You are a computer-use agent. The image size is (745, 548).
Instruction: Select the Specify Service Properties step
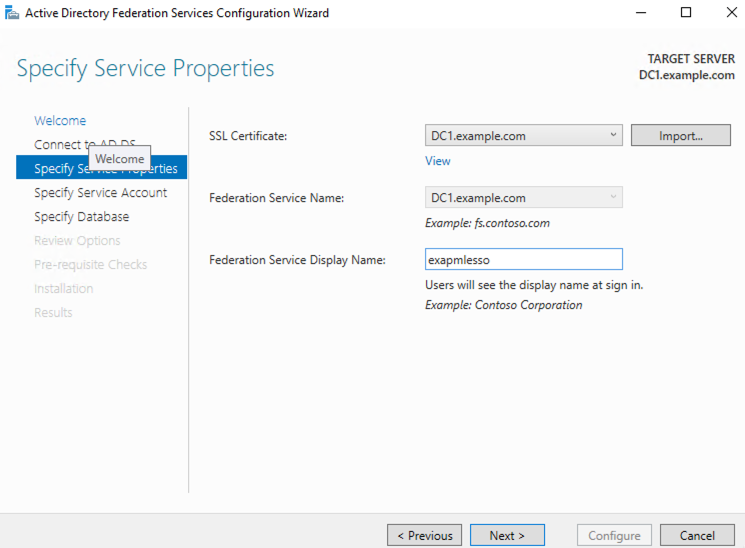click(101, 167)
